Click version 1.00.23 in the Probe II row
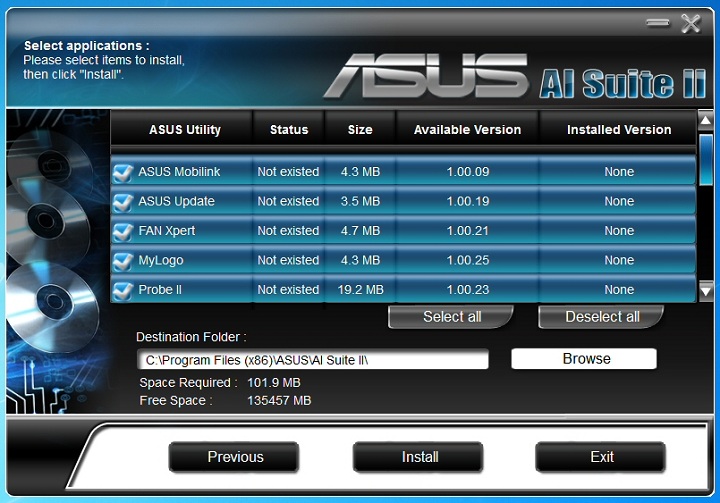This screenshot has height=503, width=720. click(468, 289)
